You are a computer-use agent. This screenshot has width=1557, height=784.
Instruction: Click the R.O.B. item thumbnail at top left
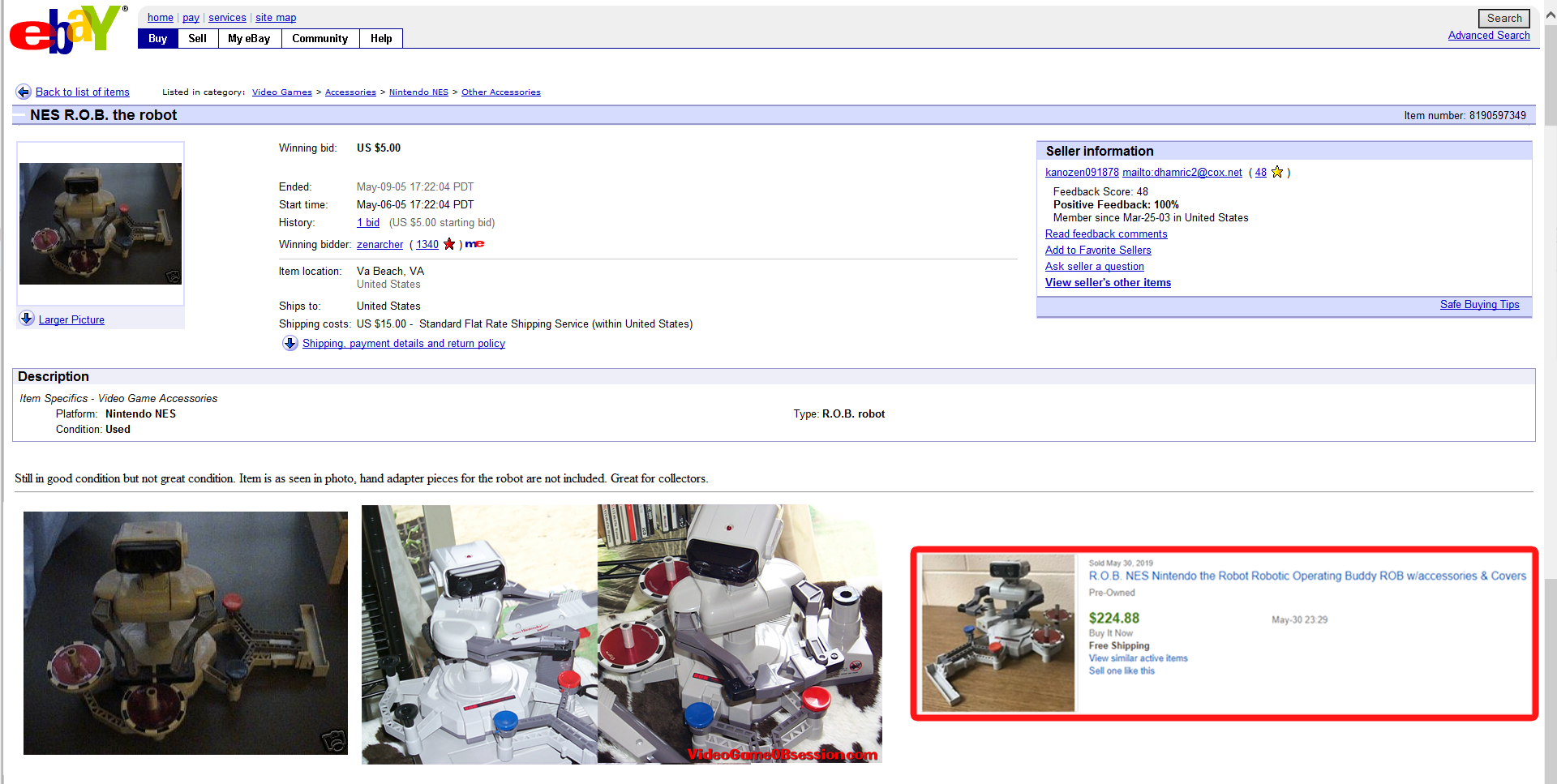click(101, 224)
